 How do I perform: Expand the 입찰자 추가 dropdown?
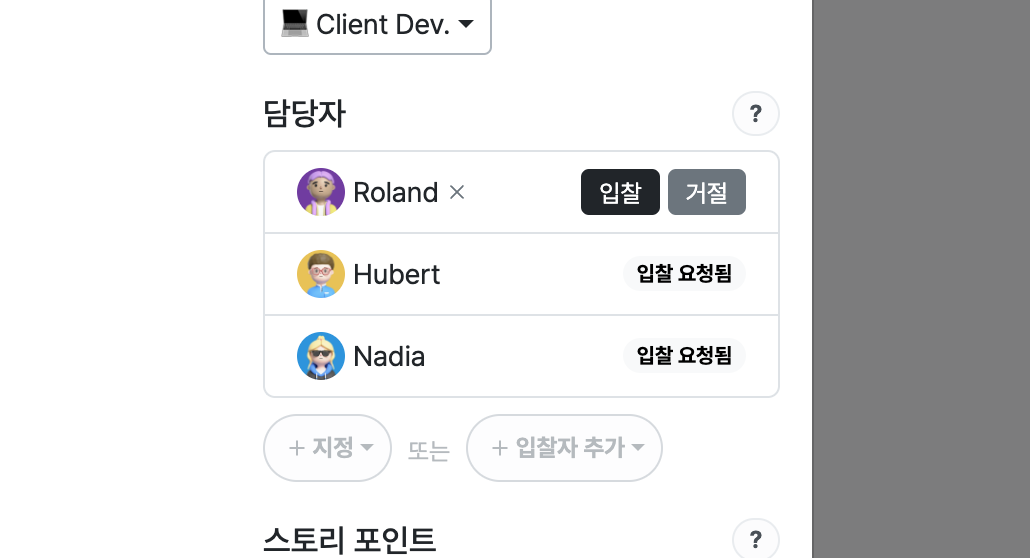pyautogui.click(x=564, y=448)
